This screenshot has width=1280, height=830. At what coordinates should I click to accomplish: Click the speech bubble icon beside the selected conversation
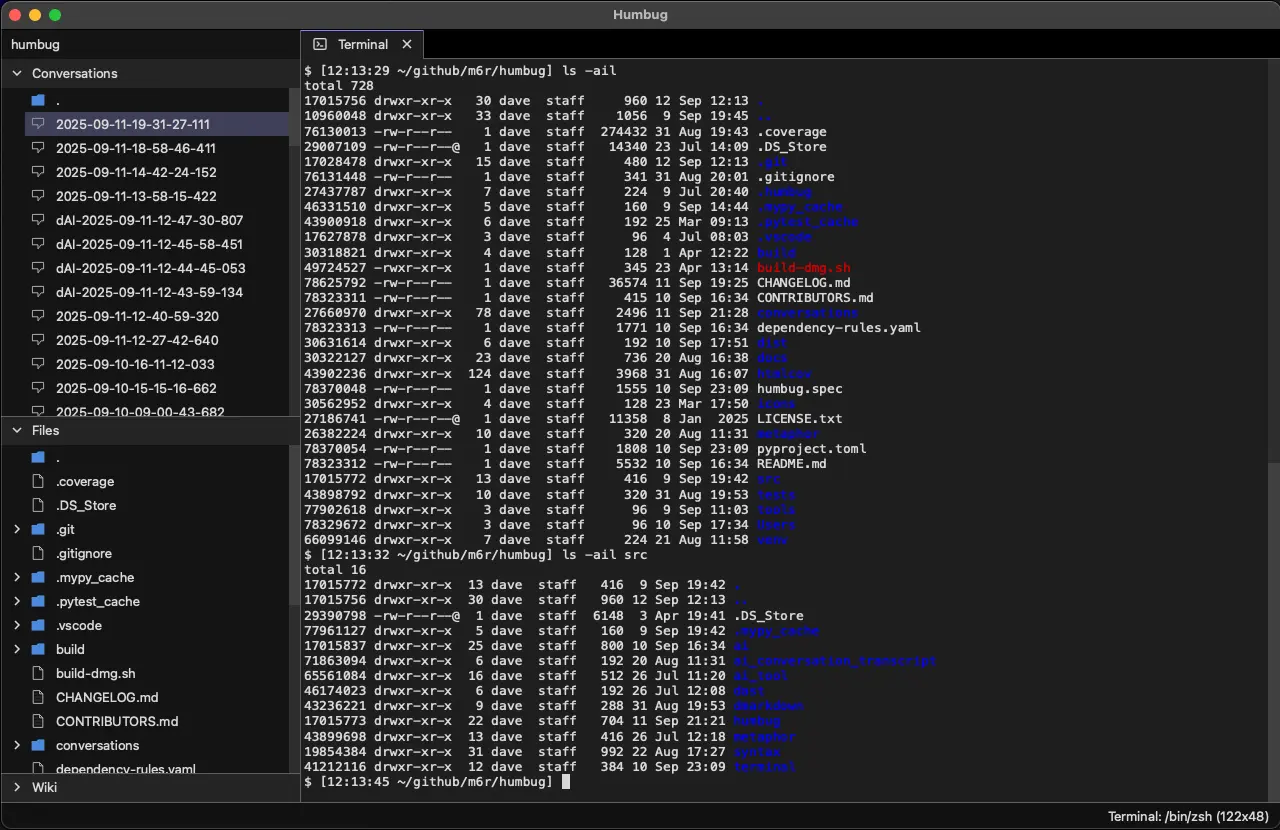(x=38, y=124)
